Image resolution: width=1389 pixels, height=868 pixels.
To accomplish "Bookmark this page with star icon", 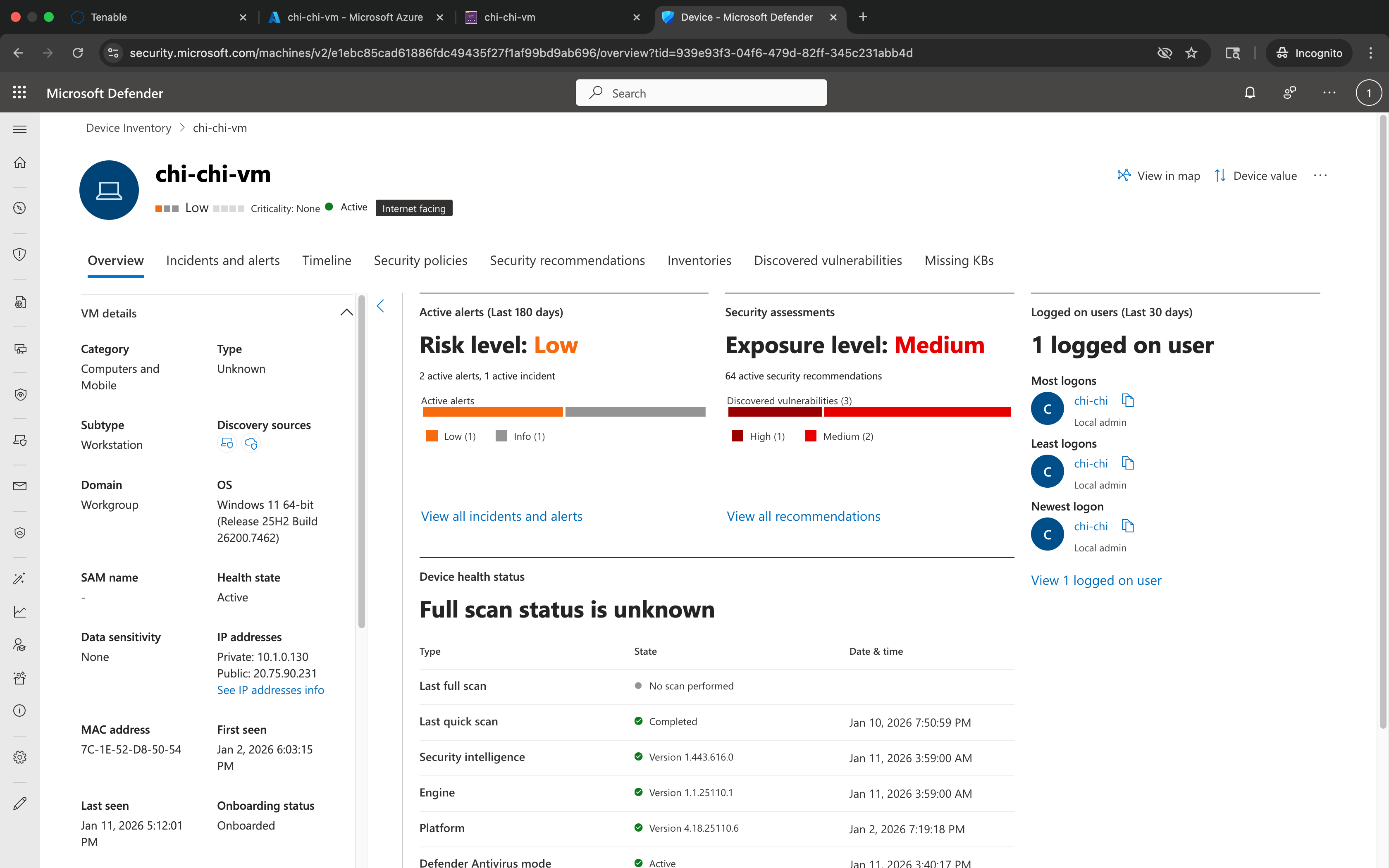I will (x=1191, y=53).
